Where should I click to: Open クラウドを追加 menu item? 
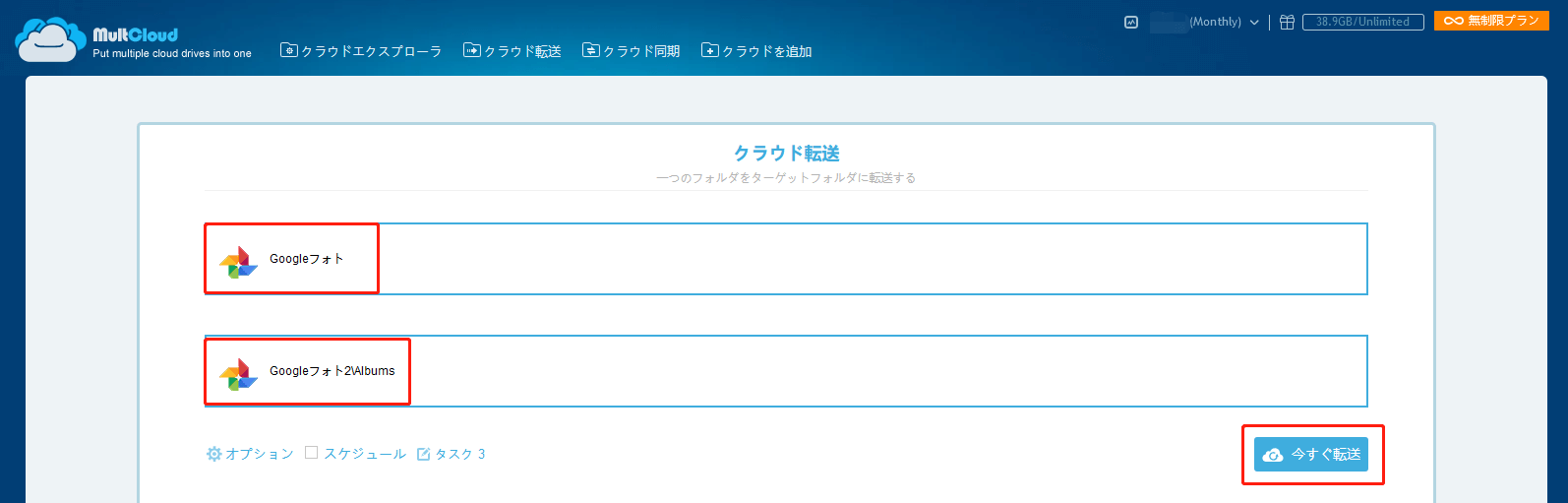[756, 51]
